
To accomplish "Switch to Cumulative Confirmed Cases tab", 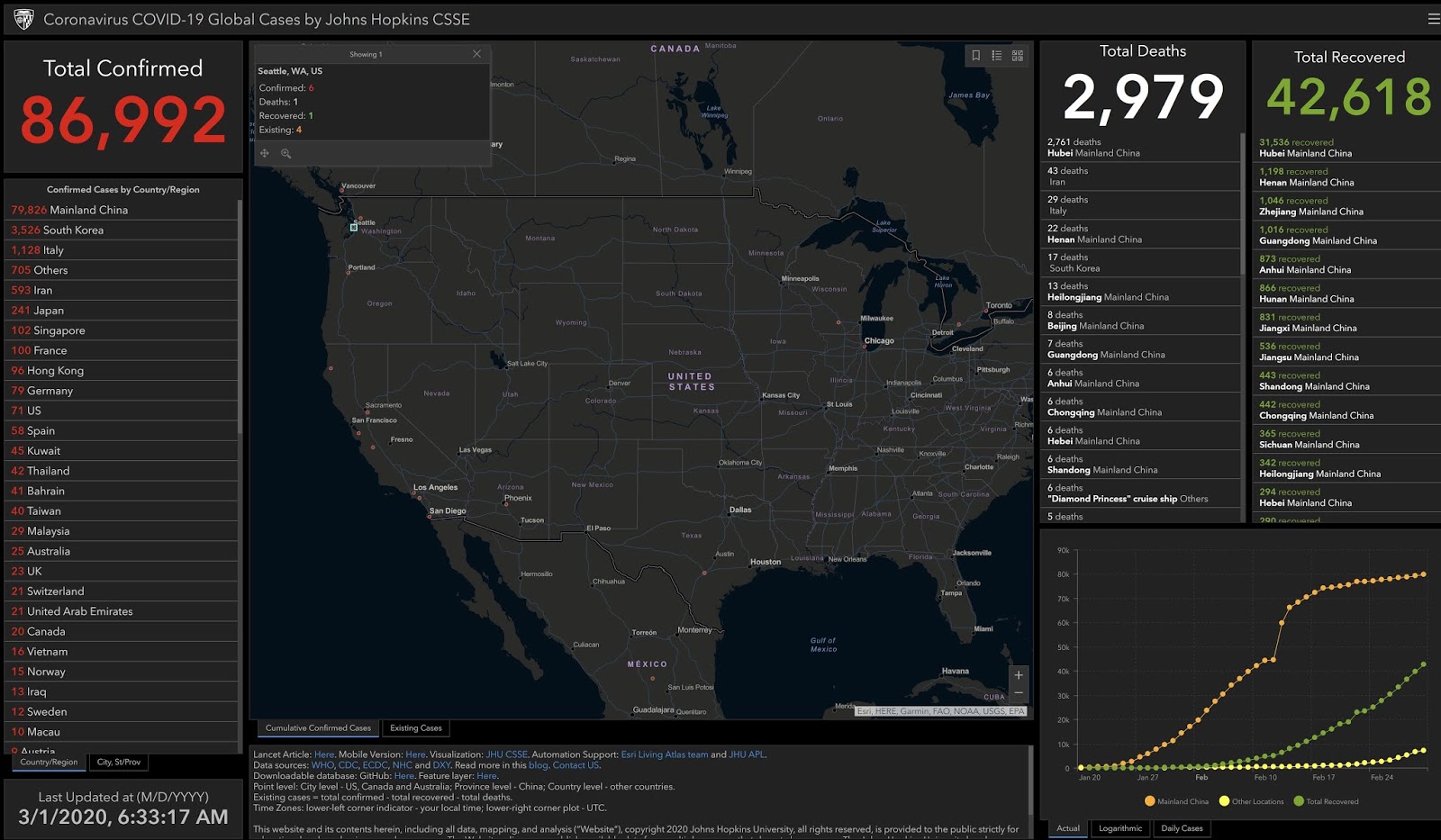I will pyautogui.click(x=318, y=728).
